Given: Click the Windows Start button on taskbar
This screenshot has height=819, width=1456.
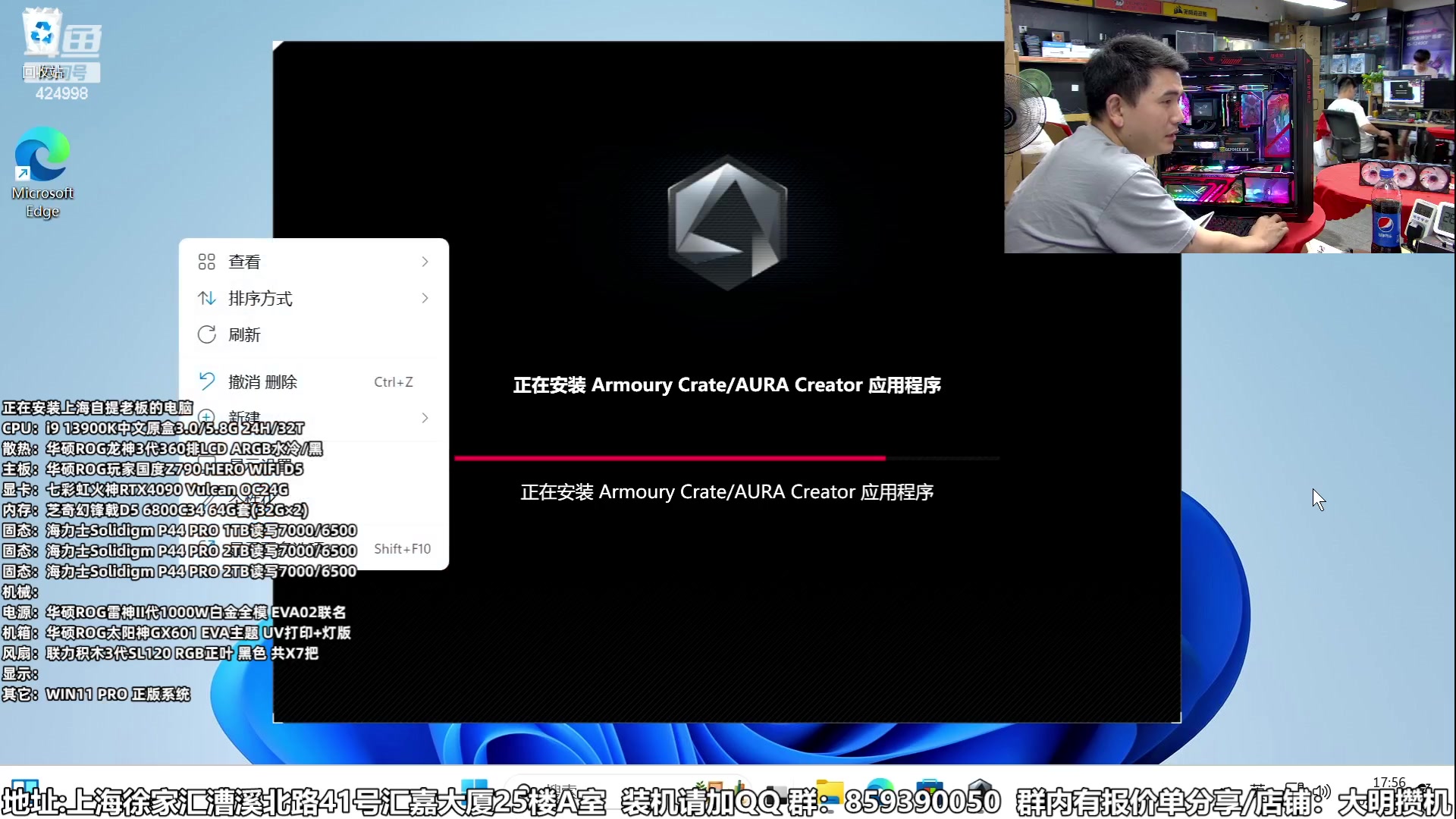Looking at the screenshot, I should pyautogui.click(x=476, y=789).
